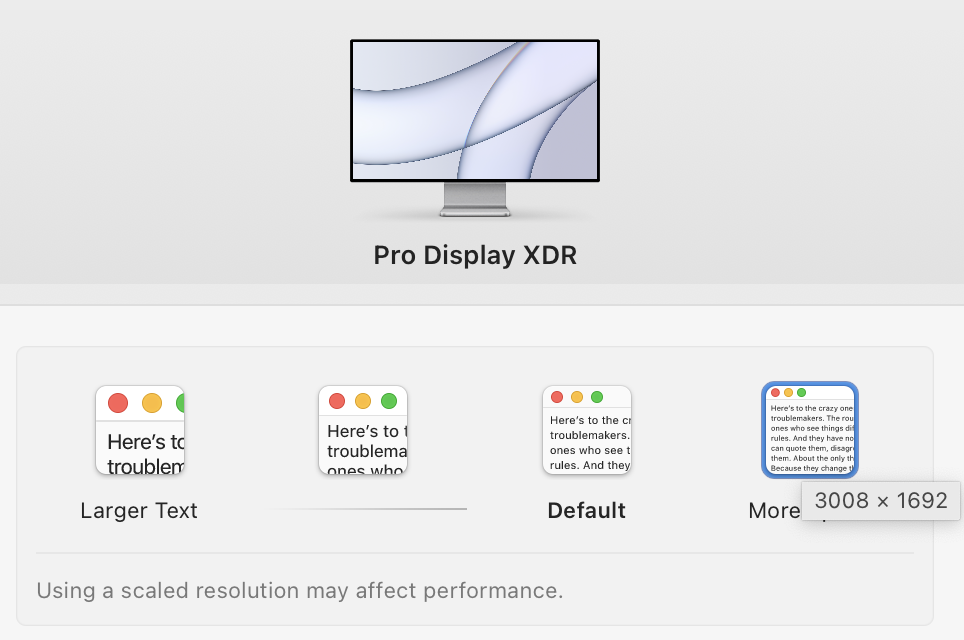The height and width of the screenshot is (640, 964).
Task: Click the silver monitor stand
Action: point(475,199)
